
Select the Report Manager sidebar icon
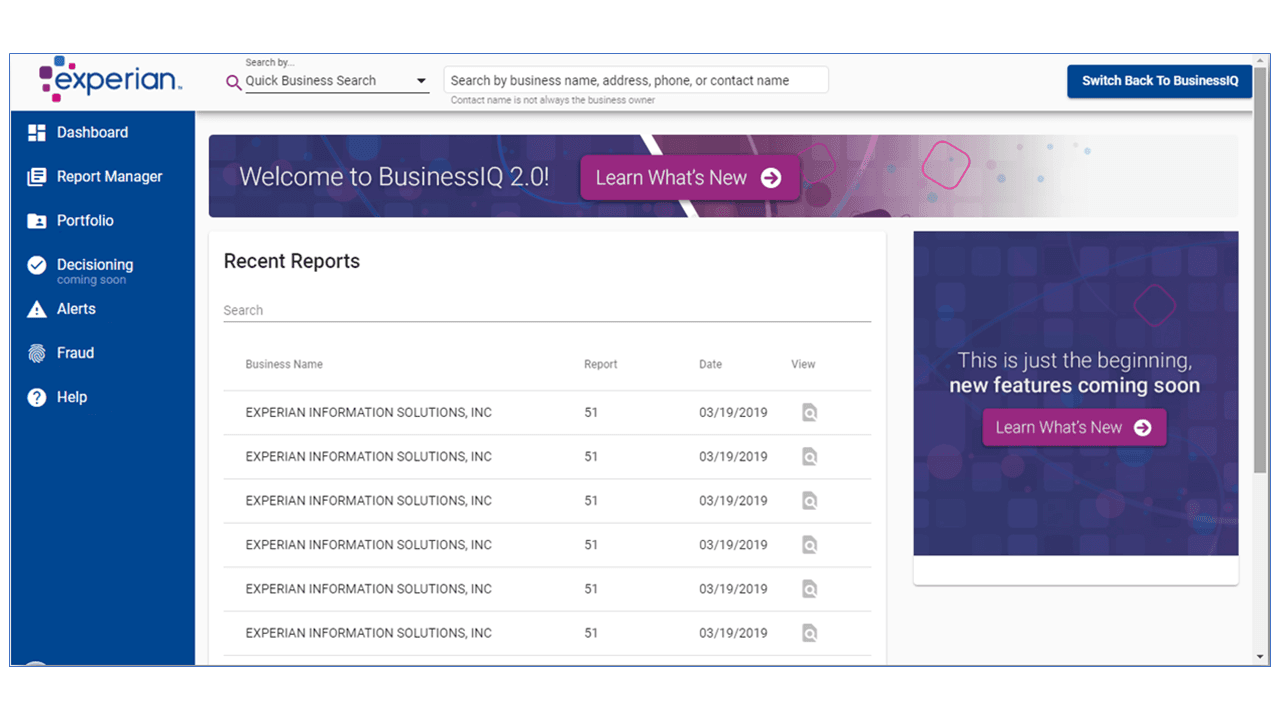click(34, 176)
